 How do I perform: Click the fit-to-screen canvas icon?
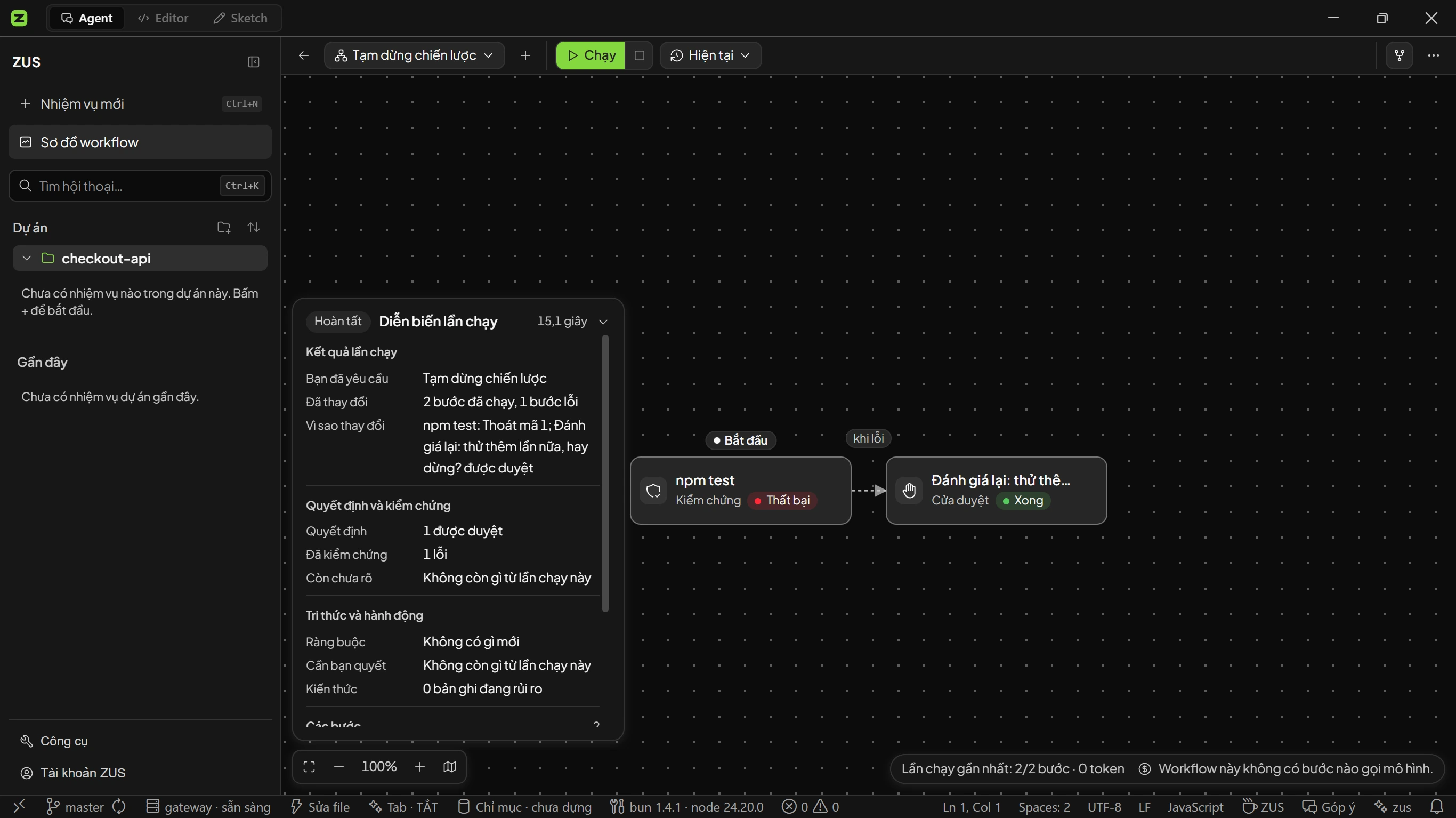point(309,767)
